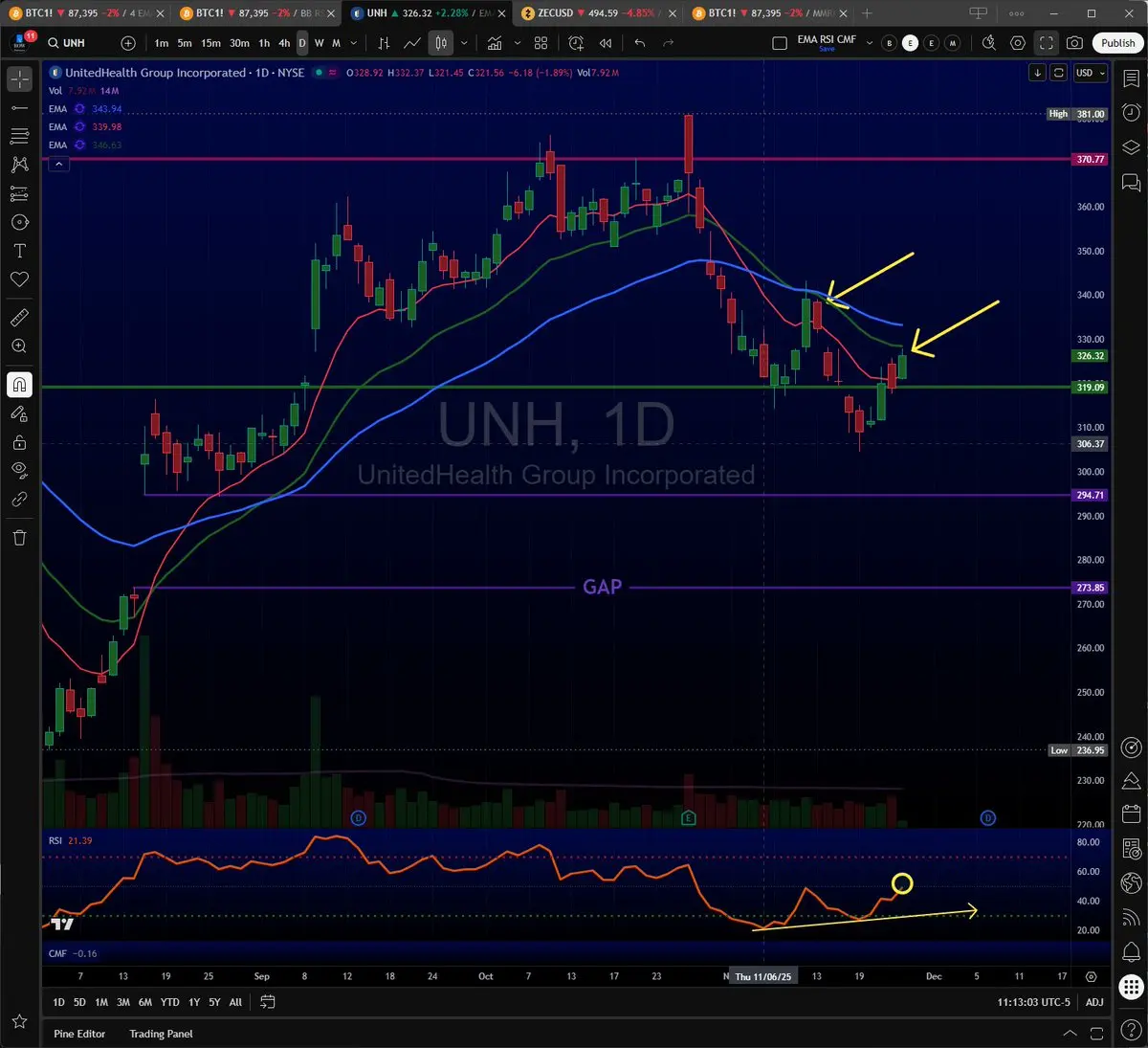The image size is (1148, 1048).
Task: Select the 4h timeframe
Action: point(284,43)
